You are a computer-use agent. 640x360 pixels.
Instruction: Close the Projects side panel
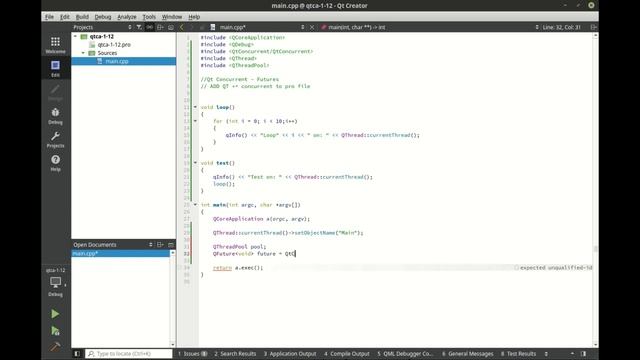[171, 27]
